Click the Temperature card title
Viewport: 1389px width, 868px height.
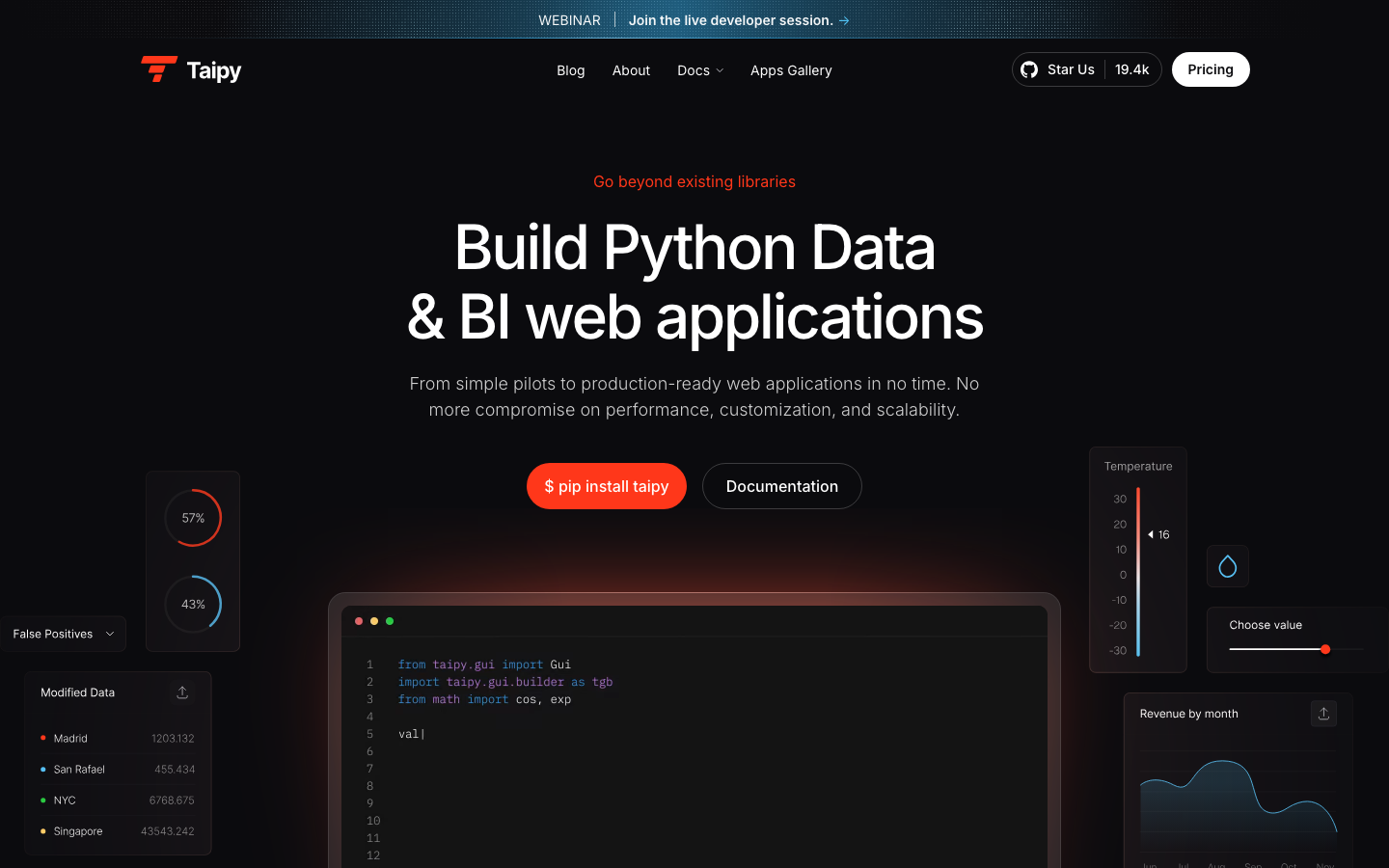point(1138,466)
